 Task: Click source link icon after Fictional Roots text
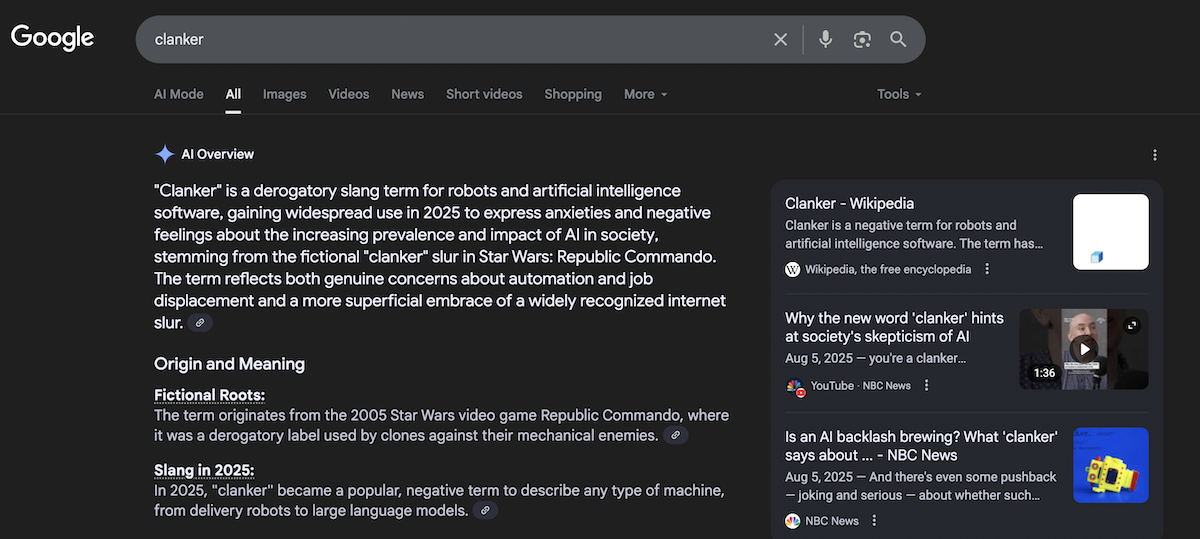coord(676,435)
